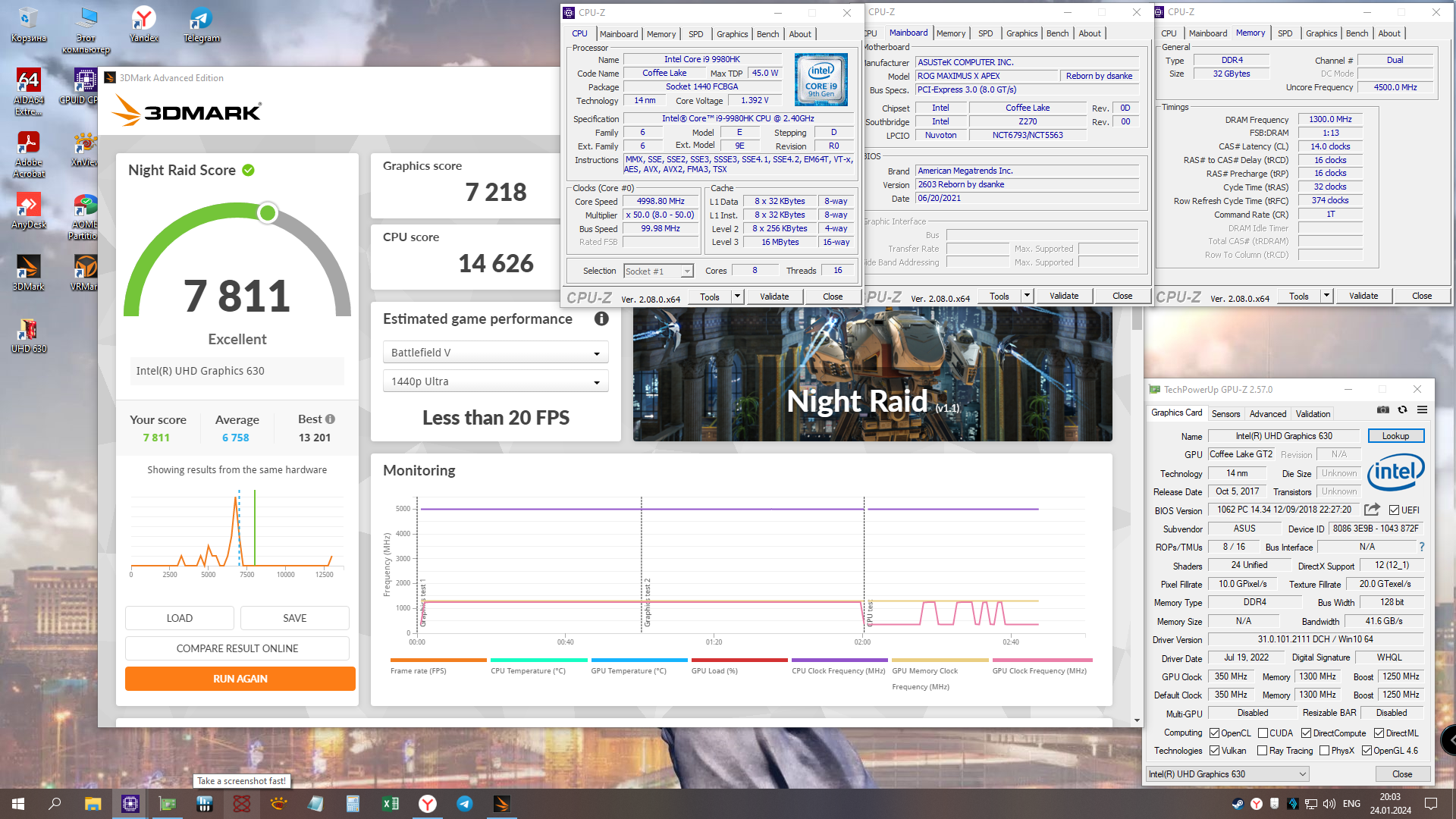Toggle the DirectML checkbox

(x=1379, y=733)
